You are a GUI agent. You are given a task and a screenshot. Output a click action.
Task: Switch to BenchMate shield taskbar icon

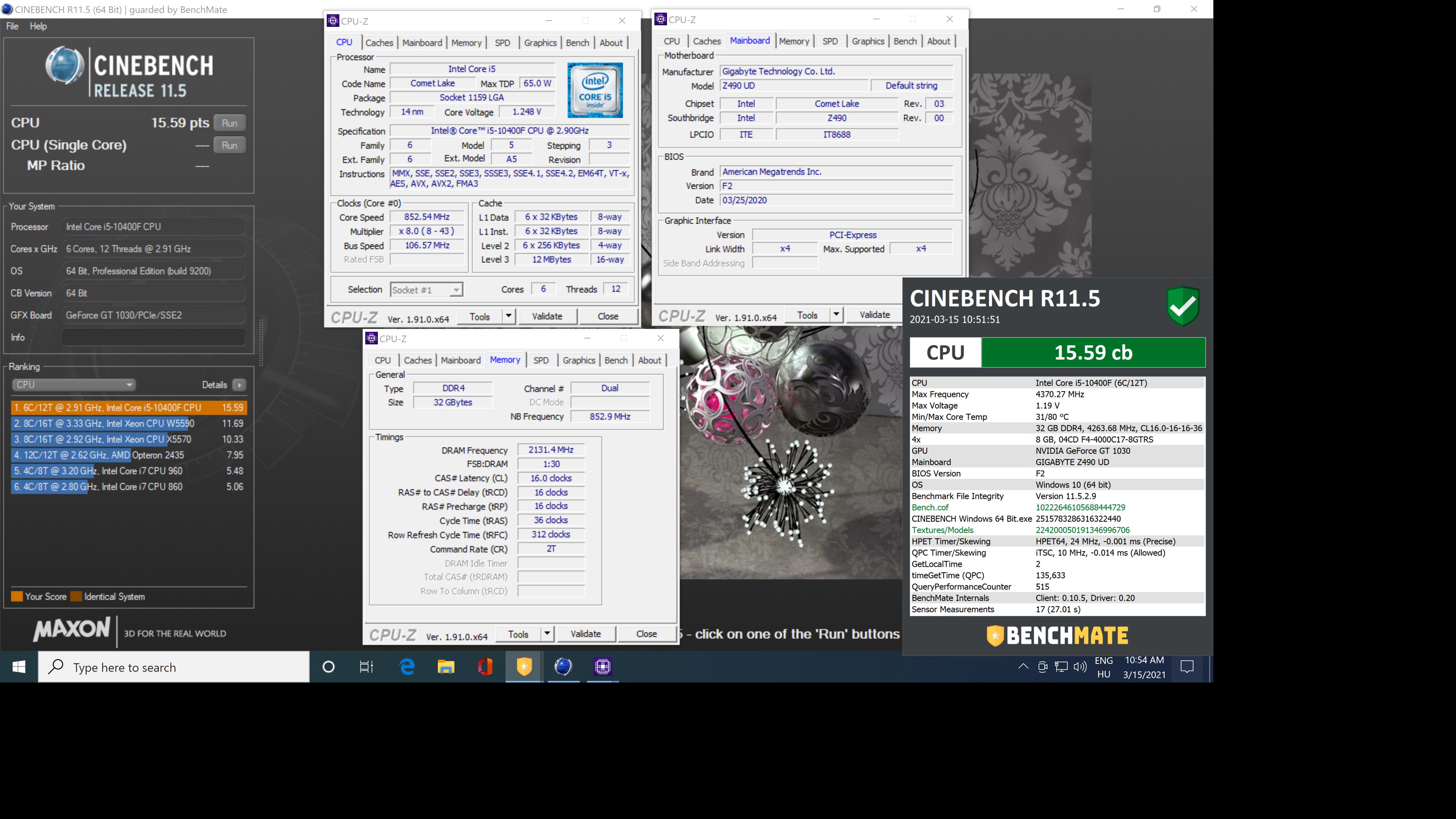[x=524, y=667]
